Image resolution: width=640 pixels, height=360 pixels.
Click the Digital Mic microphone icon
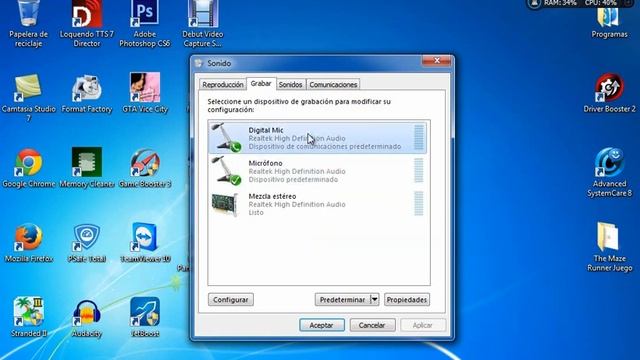pos(226,138)
